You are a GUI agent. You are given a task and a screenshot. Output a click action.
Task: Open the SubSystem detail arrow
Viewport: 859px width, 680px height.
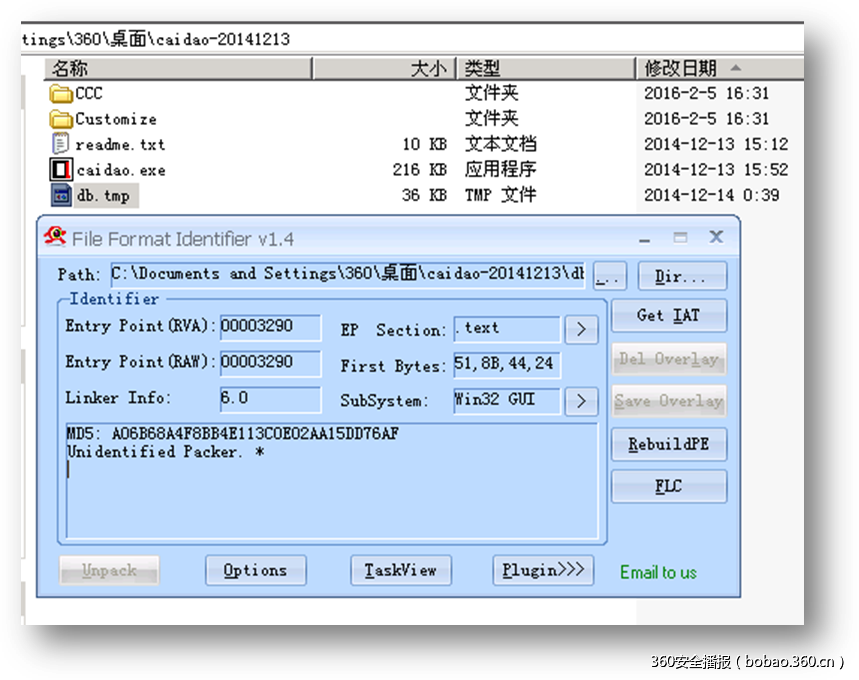tap(579, 401)
